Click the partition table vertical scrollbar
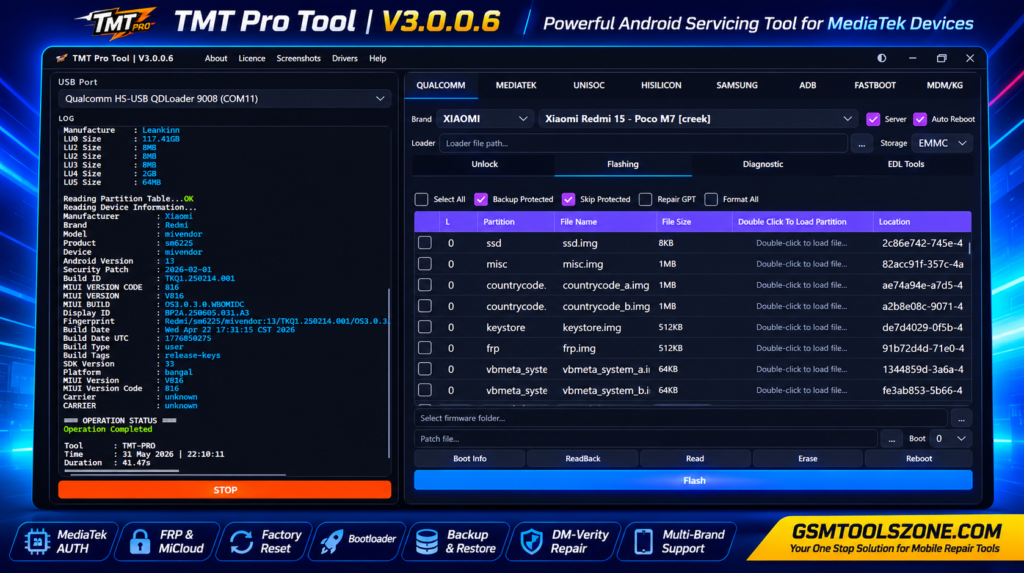 969,248
